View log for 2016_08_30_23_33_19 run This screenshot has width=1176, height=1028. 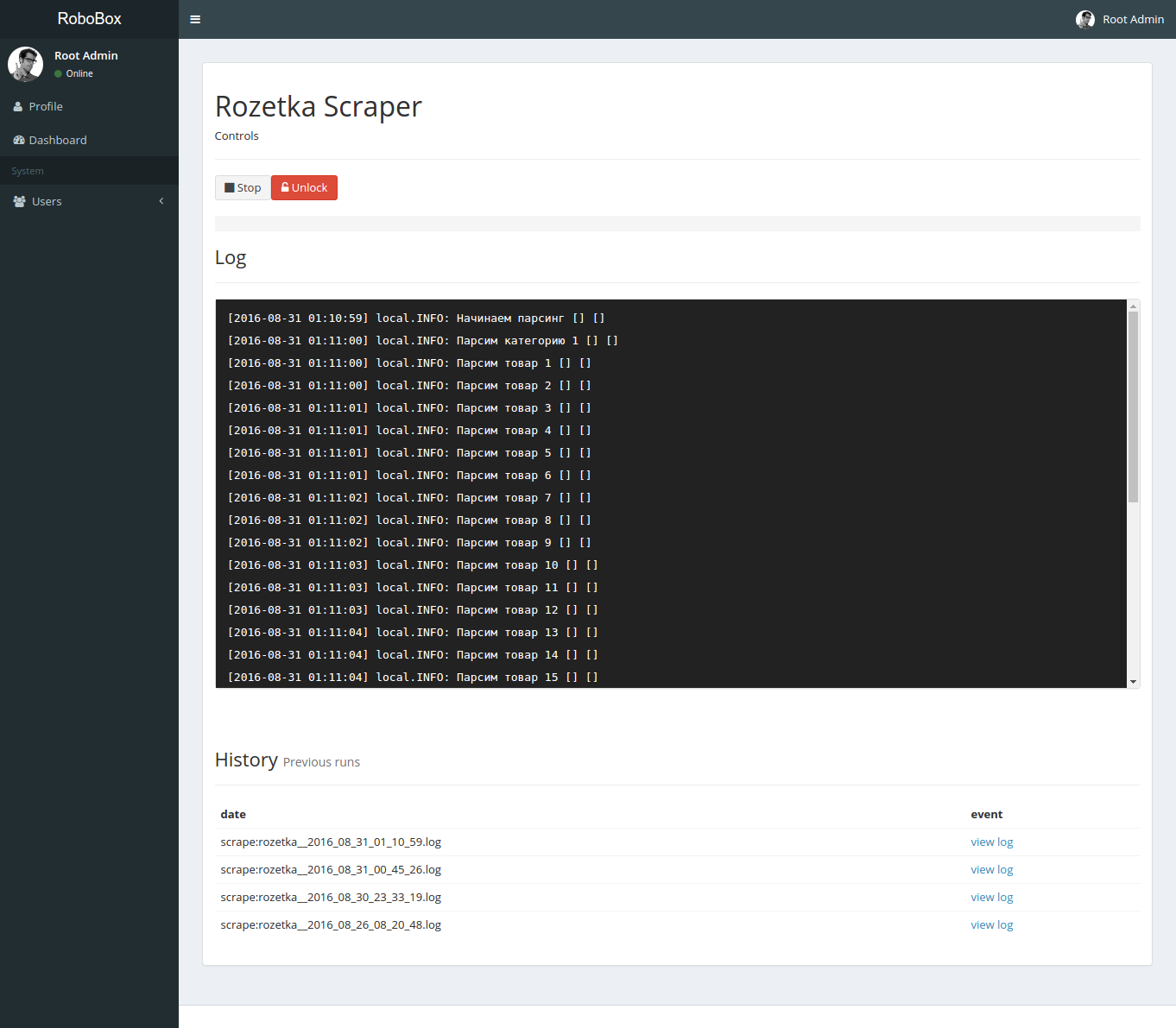(x=991, y=897)
